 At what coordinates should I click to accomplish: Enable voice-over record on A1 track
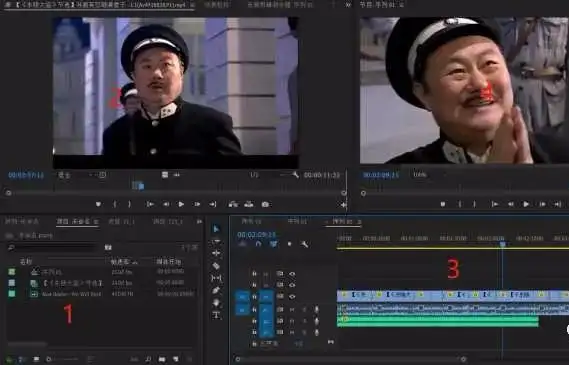point(316,309)
